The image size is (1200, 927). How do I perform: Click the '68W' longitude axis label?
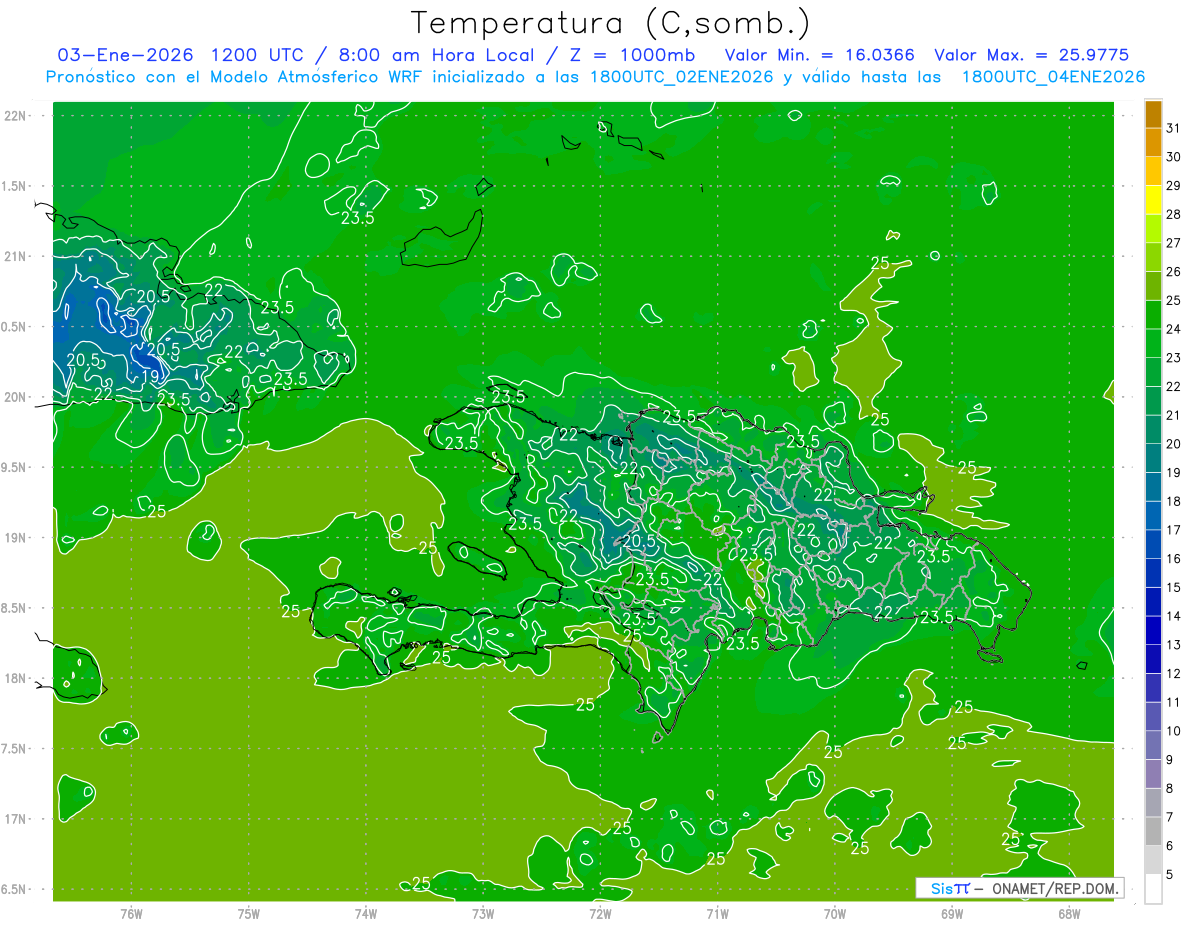coord(1069,913)
